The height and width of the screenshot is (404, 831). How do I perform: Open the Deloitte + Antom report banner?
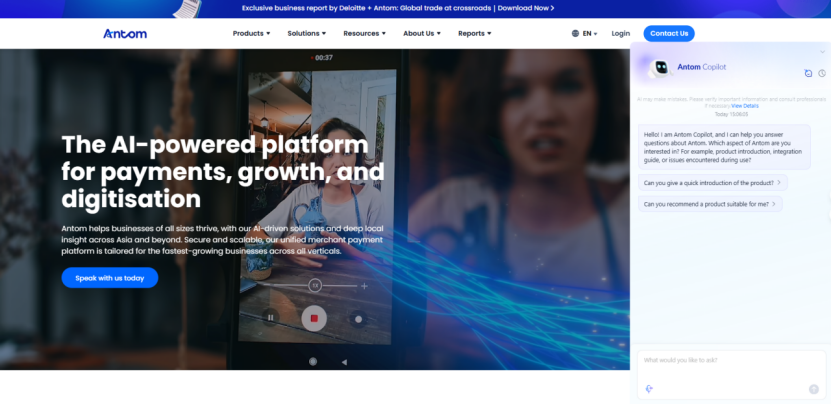[398, 8]
